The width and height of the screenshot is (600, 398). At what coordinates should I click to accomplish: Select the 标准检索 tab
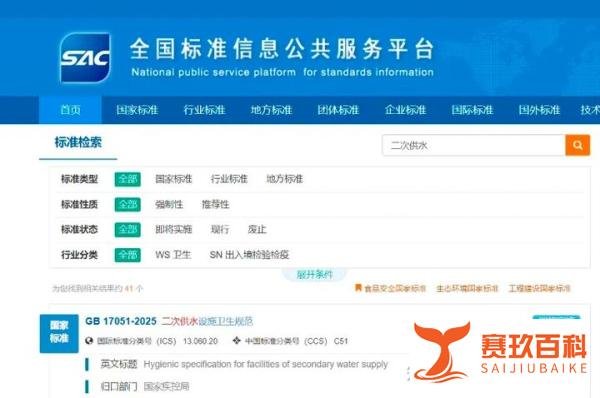(78, 143)
